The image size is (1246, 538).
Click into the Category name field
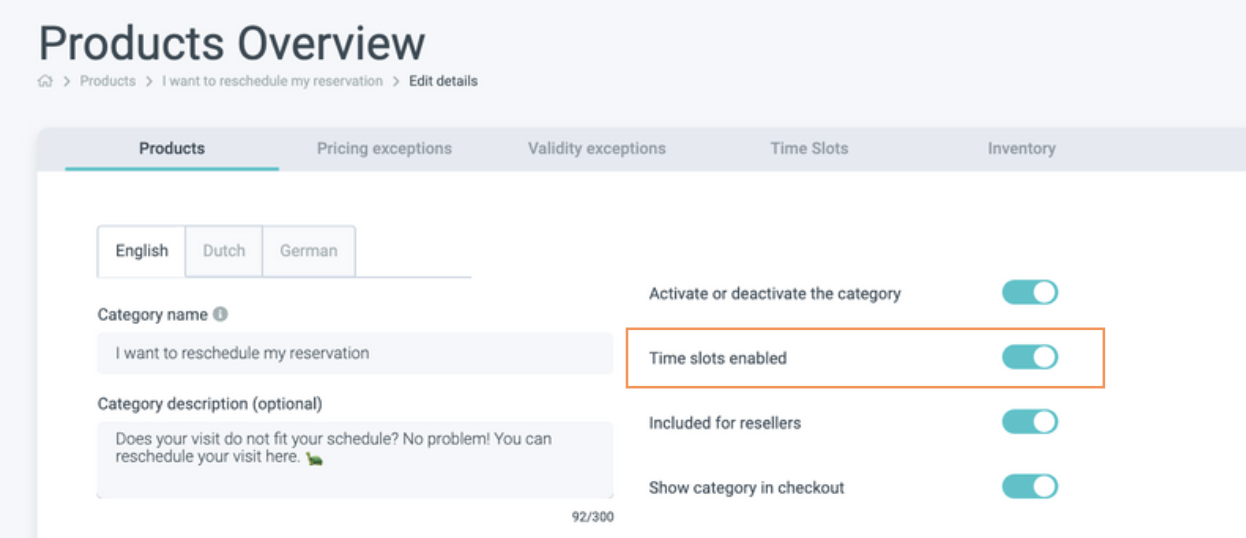pyautogui.click(x=355, y=354)
